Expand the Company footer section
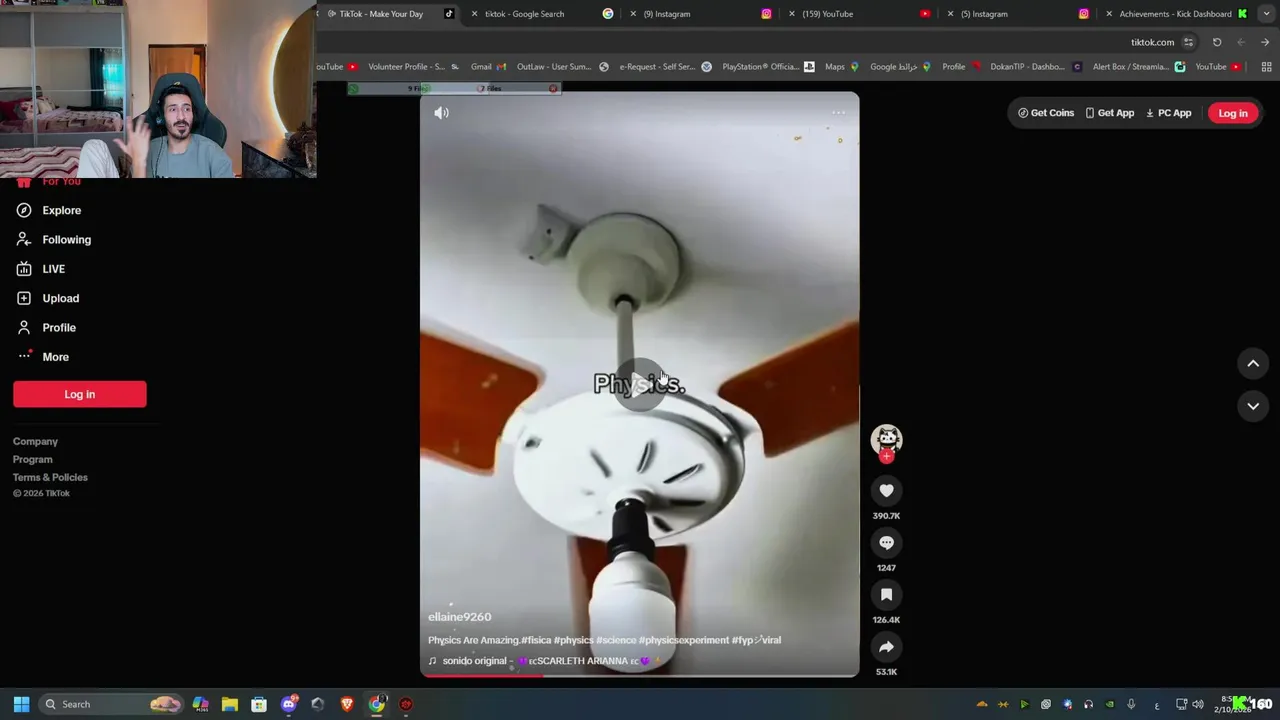Image resolution: width=1280 pixels, height=720 pixels. pos(35,441)
